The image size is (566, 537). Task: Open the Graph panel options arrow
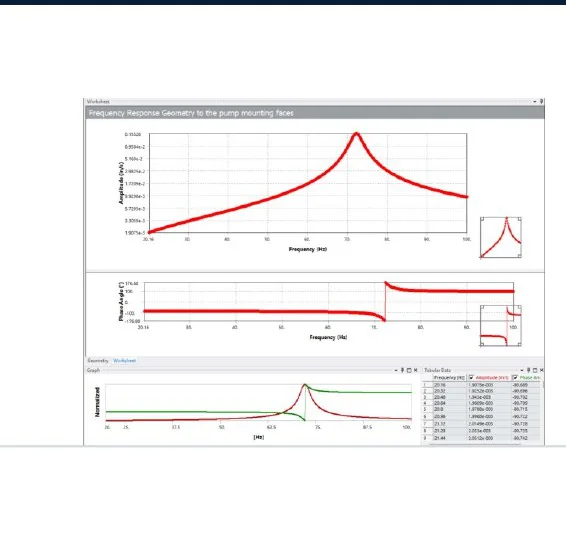396,370
